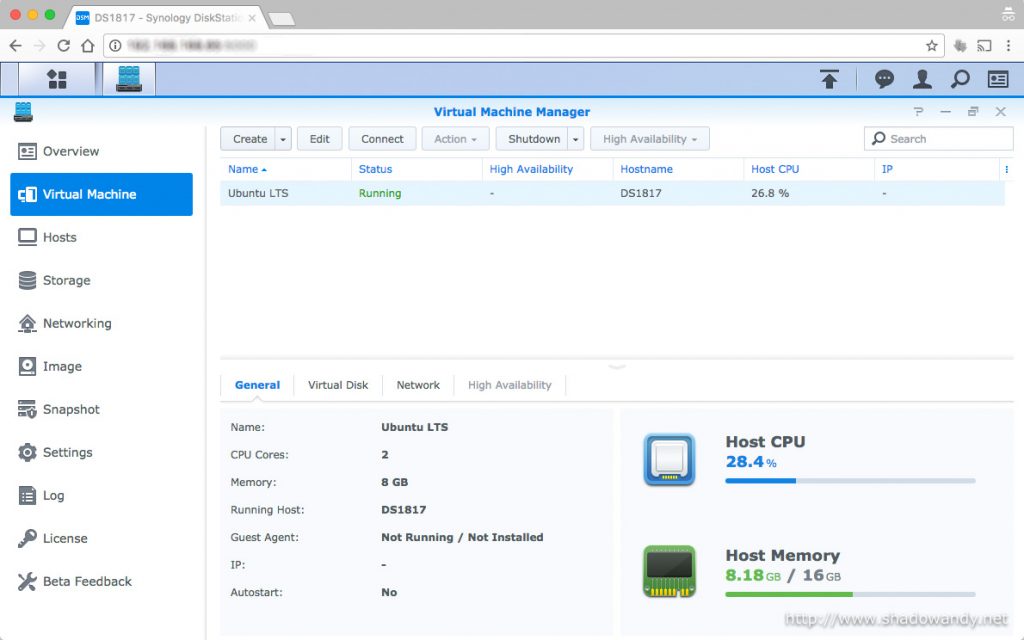Open Snapshot in the sidebar
This screenshot has height=640, width=1024.
(71, 409)
